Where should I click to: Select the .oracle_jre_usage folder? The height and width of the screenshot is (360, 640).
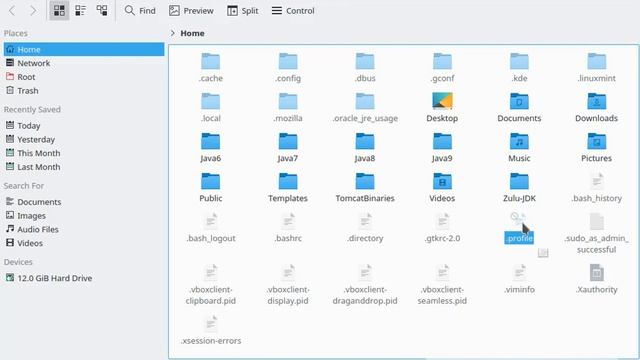pos(365,108)
